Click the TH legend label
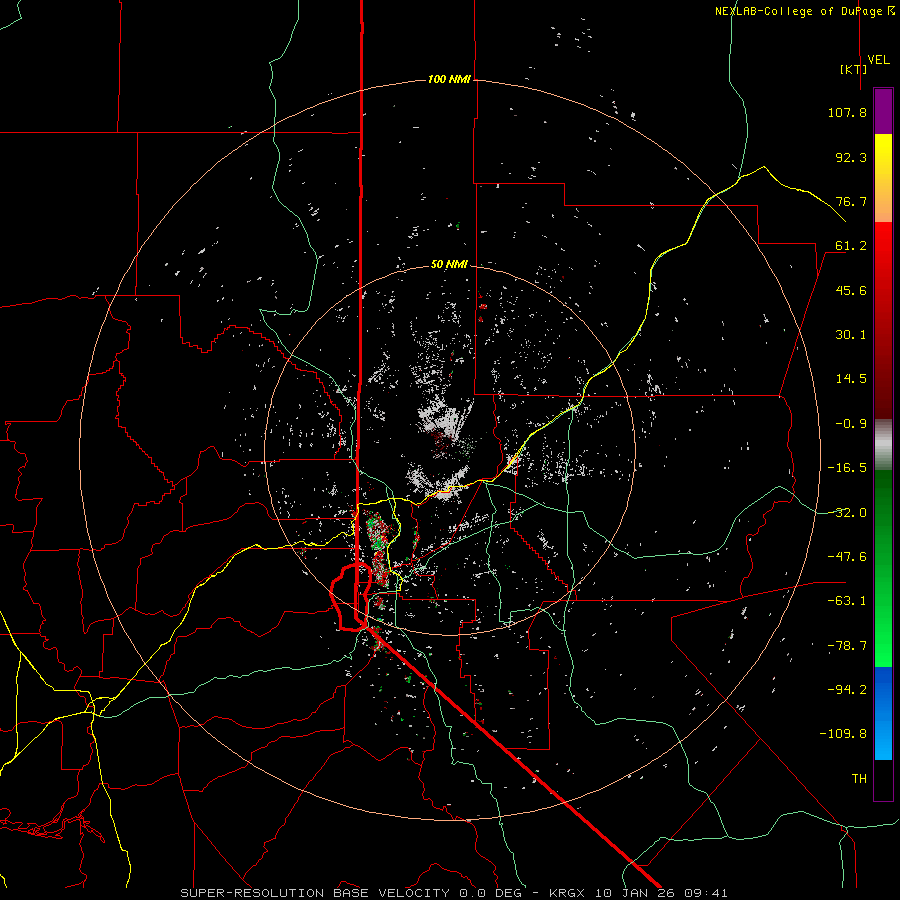The image size is (900, 900). point(859,779)
